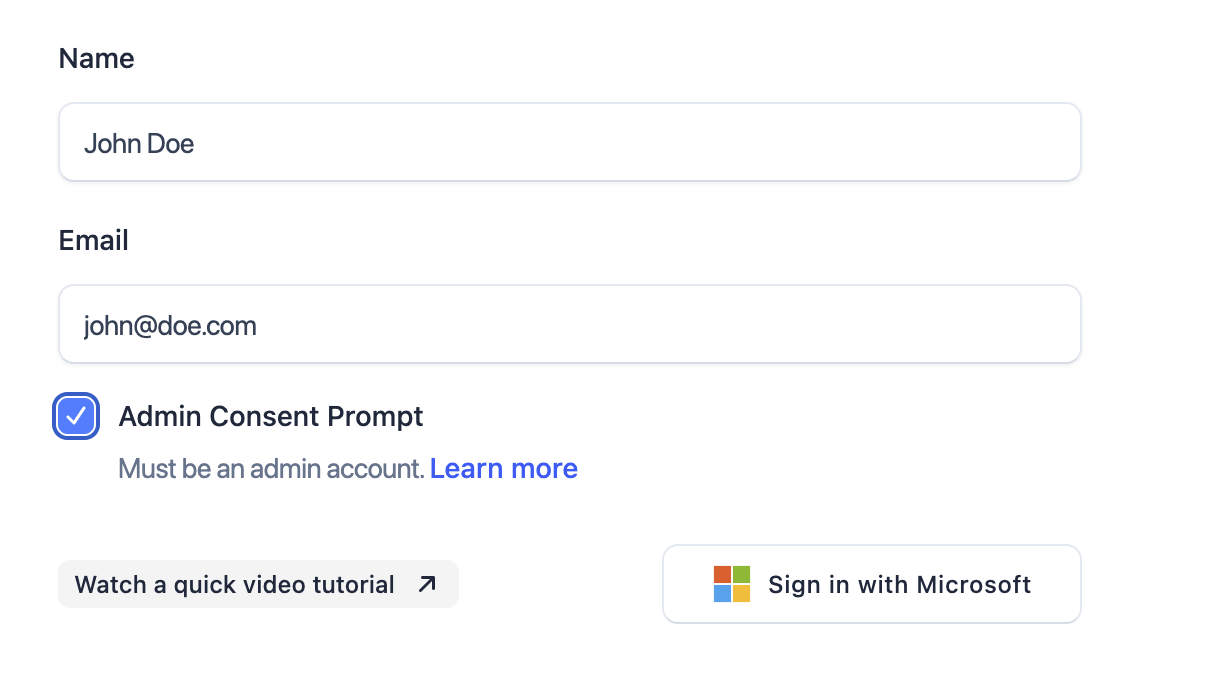The image size is (1210, 688).
Task: Toggle consent via Admin Consent Prompt label
Action: coord(271,416)
